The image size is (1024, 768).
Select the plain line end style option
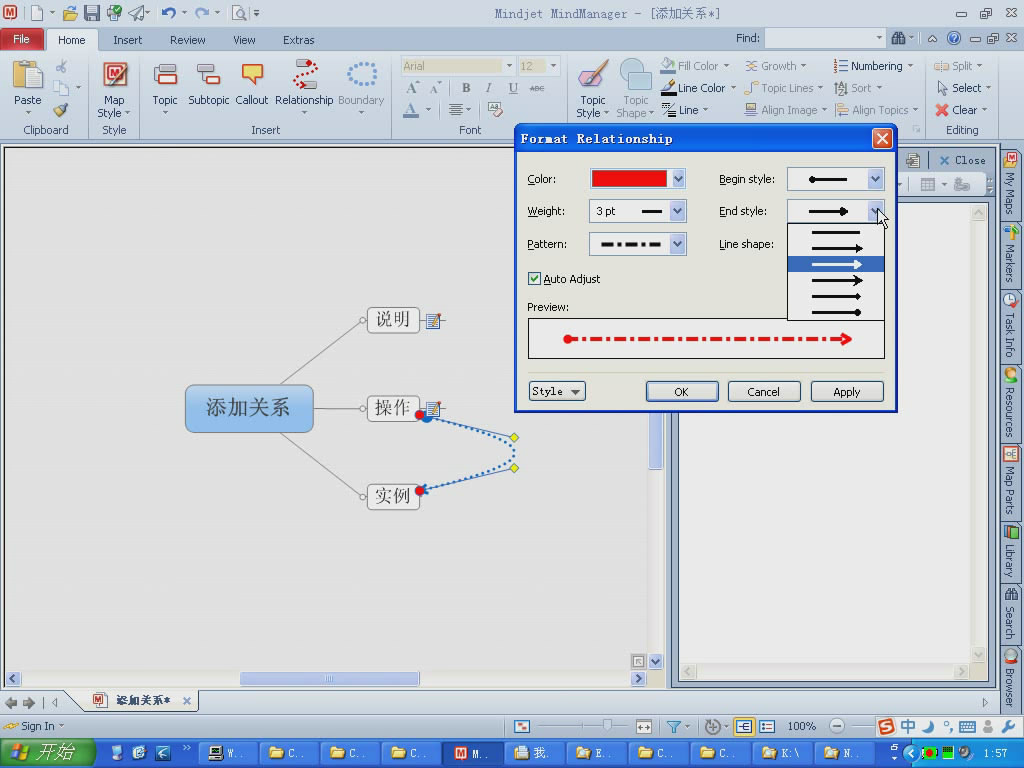(x=836, y=232)
